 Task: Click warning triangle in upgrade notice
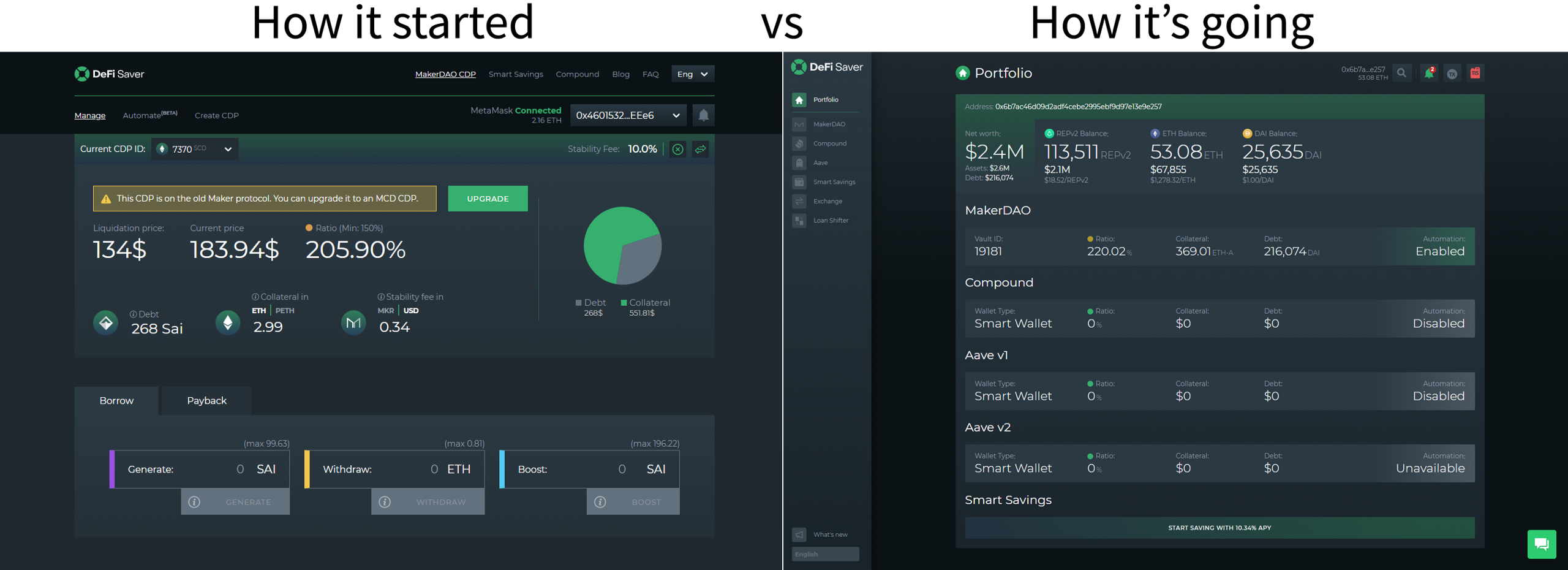(106, 199)
